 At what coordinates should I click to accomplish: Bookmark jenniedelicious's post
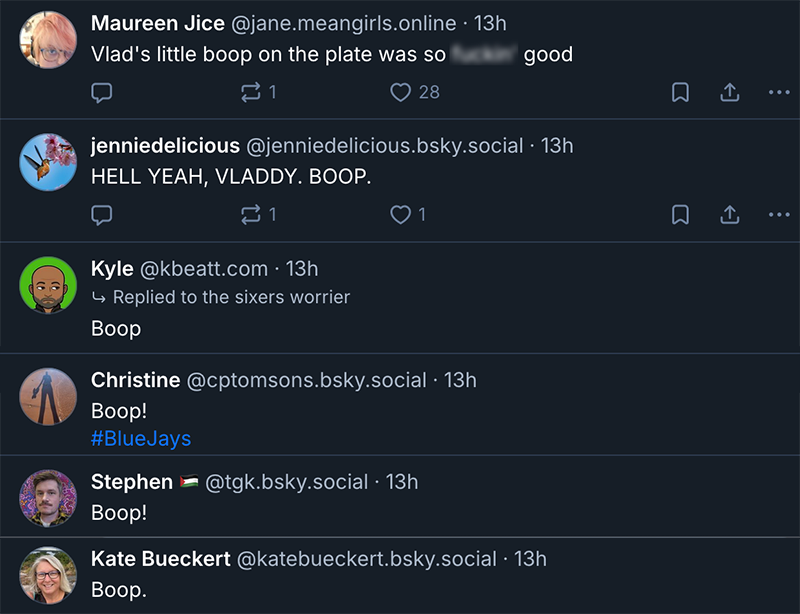pos(680,215)
